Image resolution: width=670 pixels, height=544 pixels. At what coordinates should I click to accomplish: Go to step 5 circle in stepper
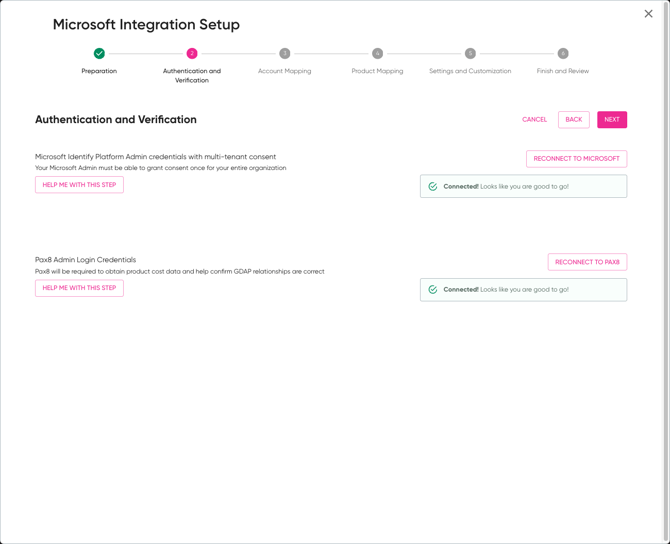470,53
